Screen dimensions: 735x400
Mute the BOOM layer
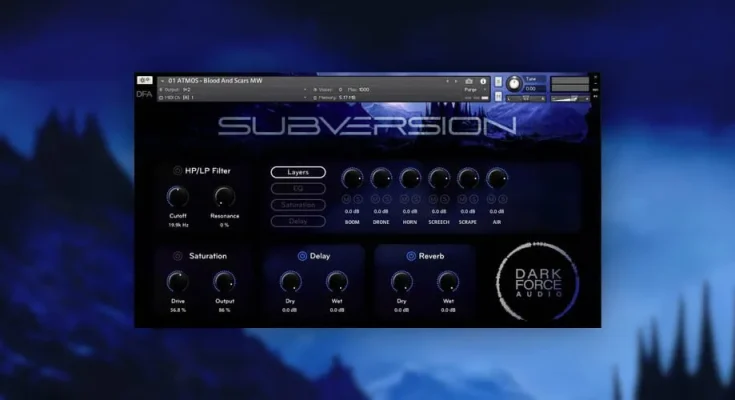[347, 198]
